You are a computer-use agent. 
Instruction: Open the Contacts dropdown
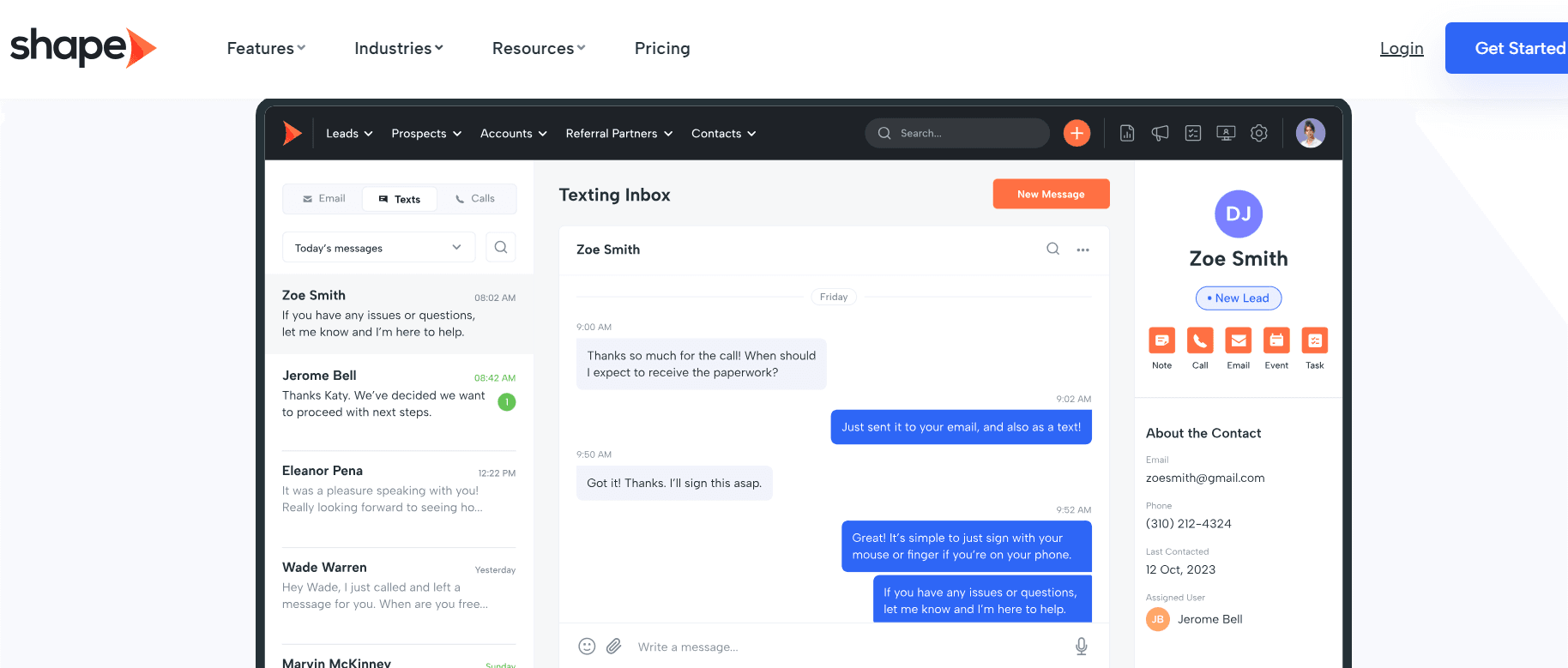pos(723,133)
